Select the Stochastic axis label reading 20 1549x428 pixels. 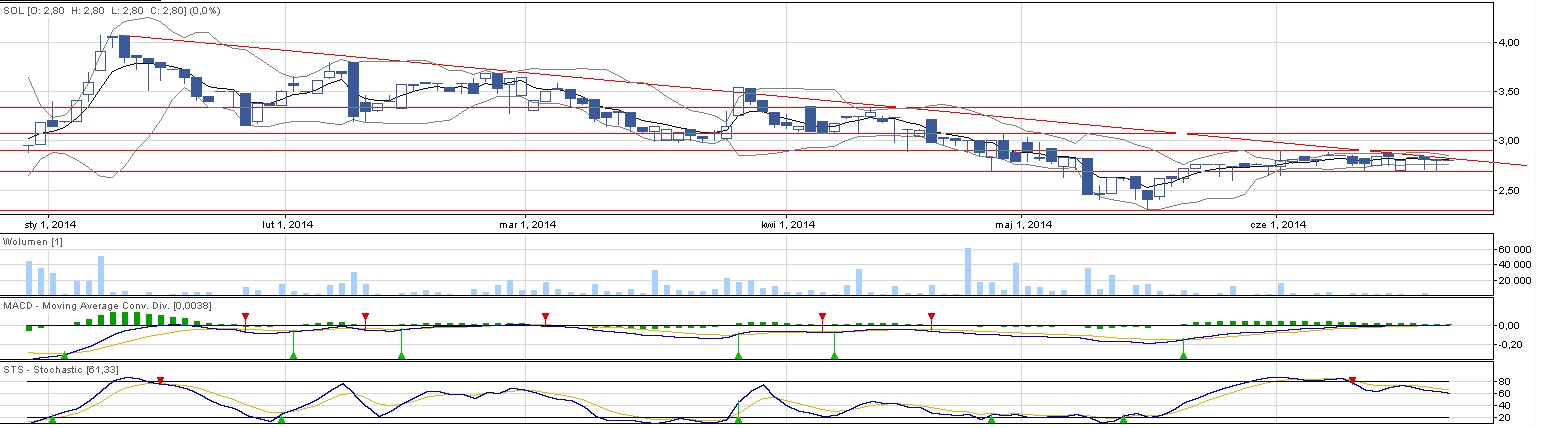coord(1502,418)
